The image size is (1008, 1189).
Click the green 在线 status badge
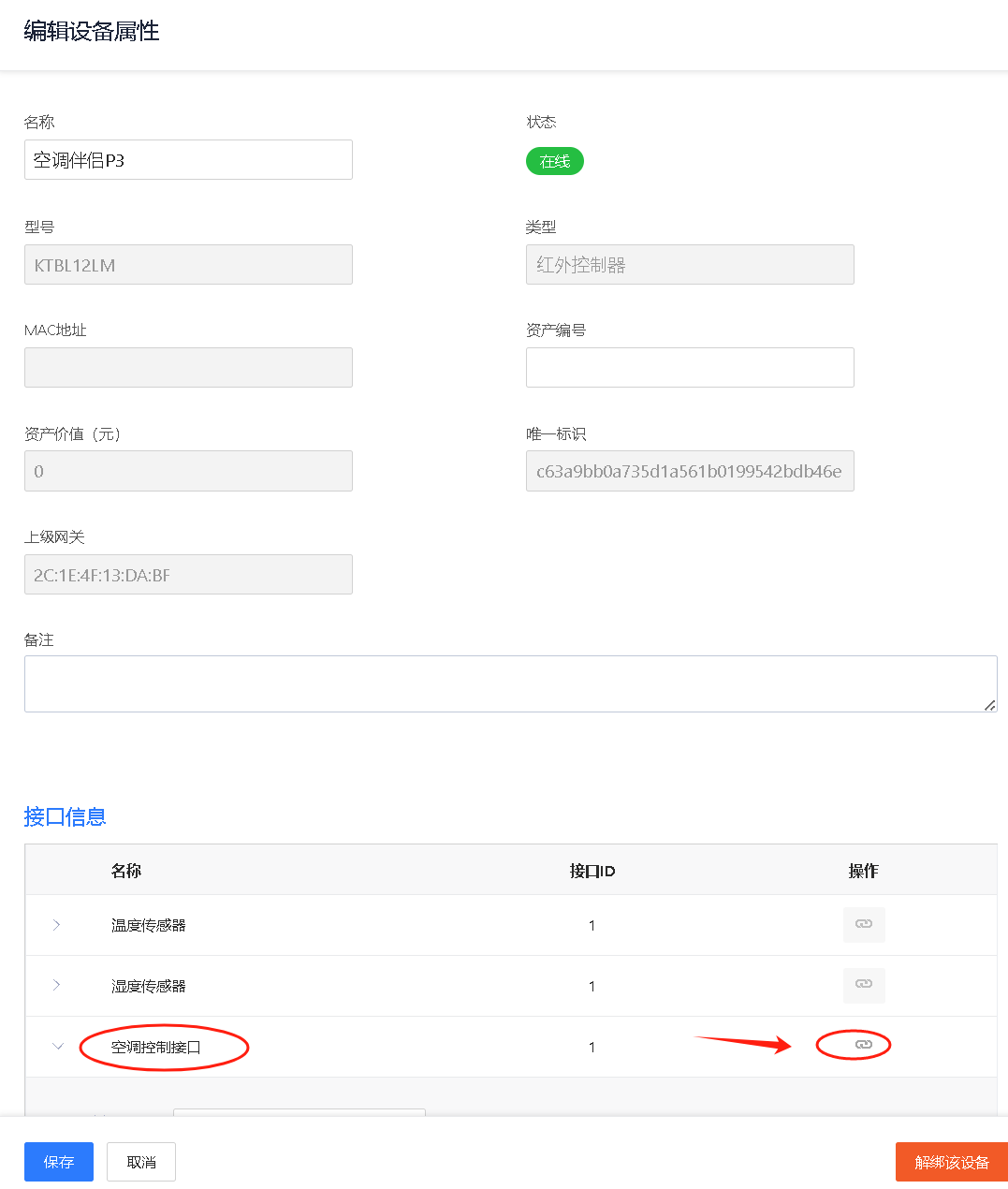click(x=554, y=161)
